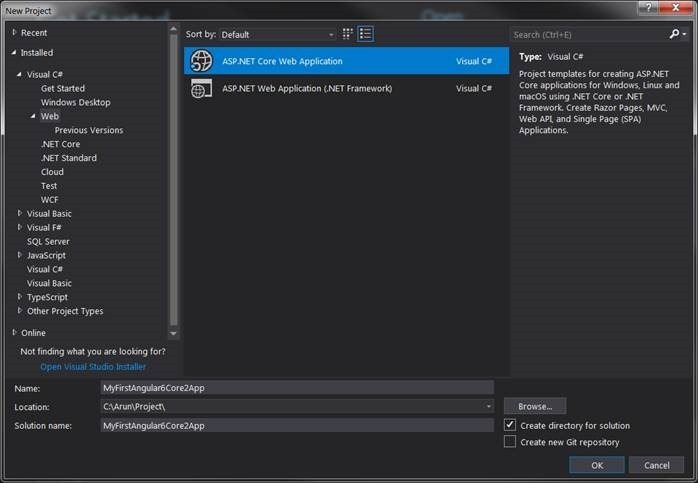The image size is (698, 483).
Task: Expand the Online templates node
Action: (x=14, y=333)
